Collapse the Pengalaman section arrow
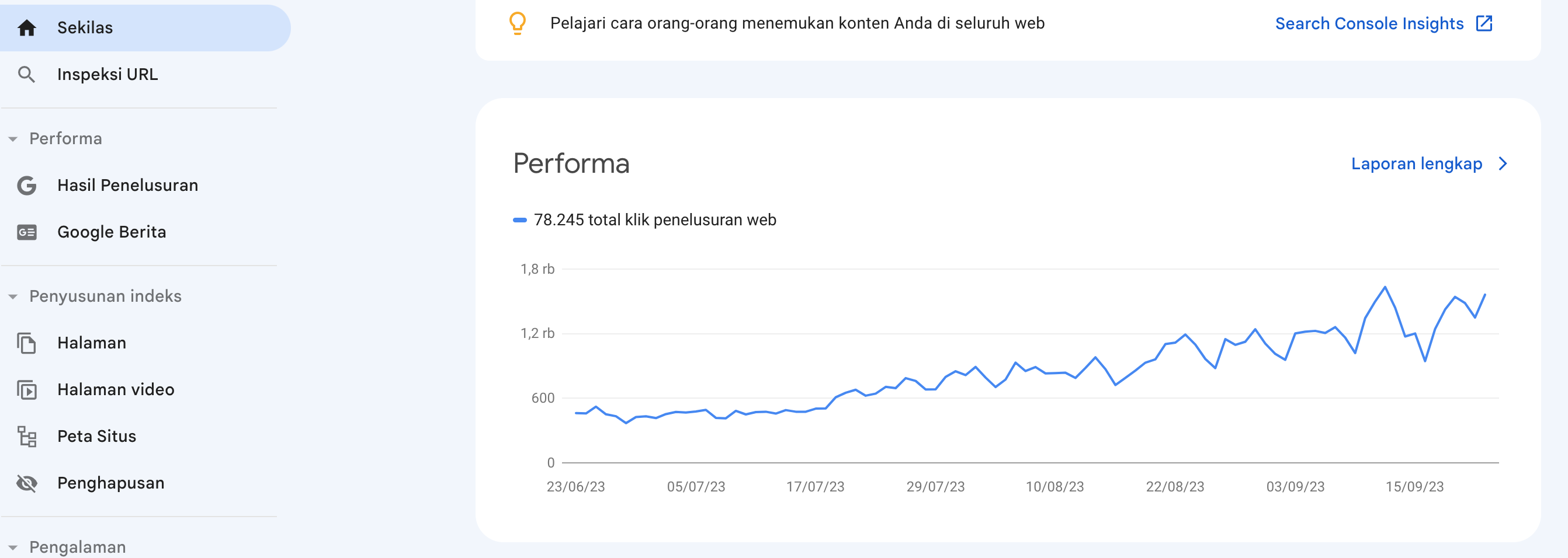 (13, 547)
